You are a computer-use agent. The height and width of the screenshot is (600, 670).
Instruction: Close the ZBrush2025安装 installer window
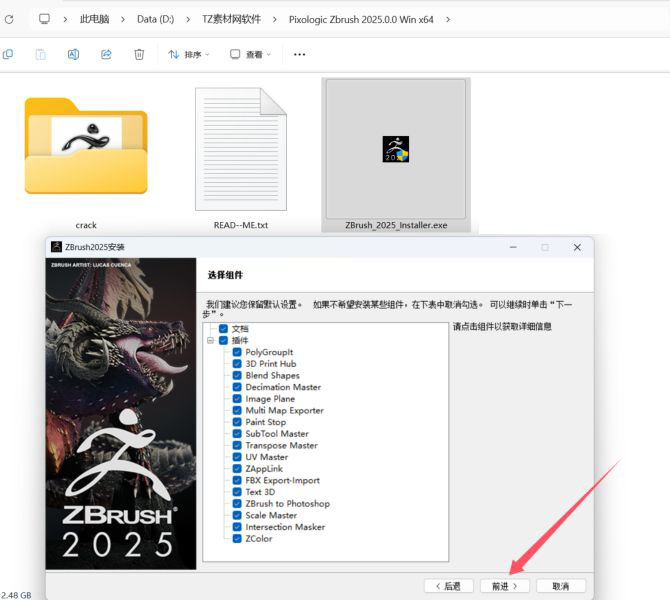click(577, 247)
